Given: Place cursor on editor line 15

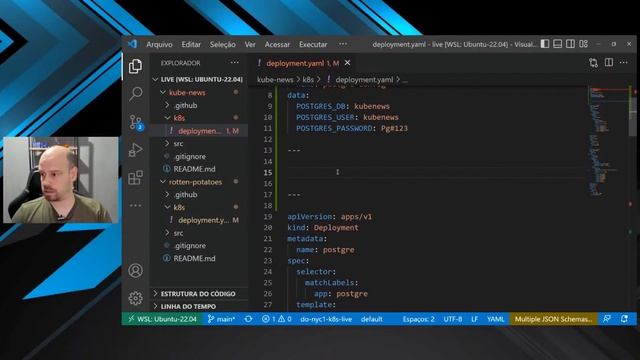Looking at the screenshot, I should tap(437, 172).
